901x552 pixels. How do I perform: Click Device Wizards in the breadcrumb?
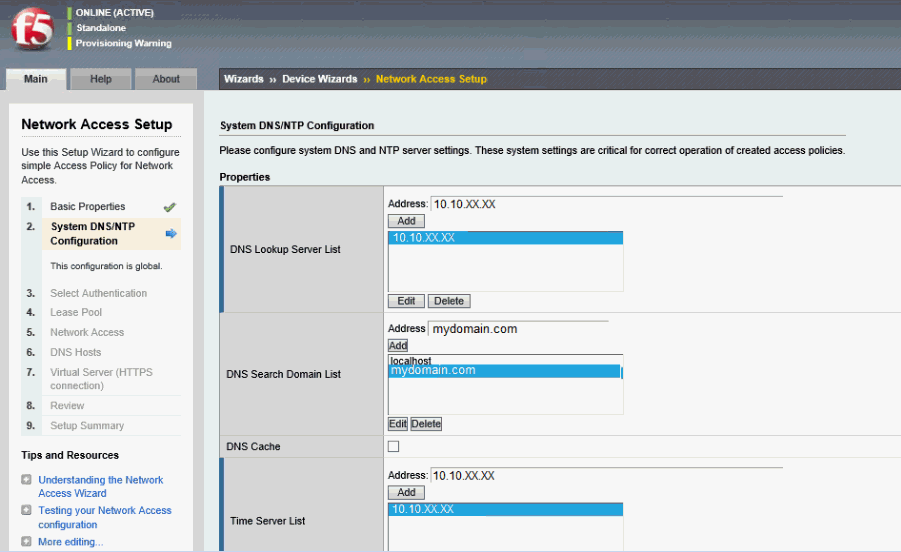[x=319, y=79]
